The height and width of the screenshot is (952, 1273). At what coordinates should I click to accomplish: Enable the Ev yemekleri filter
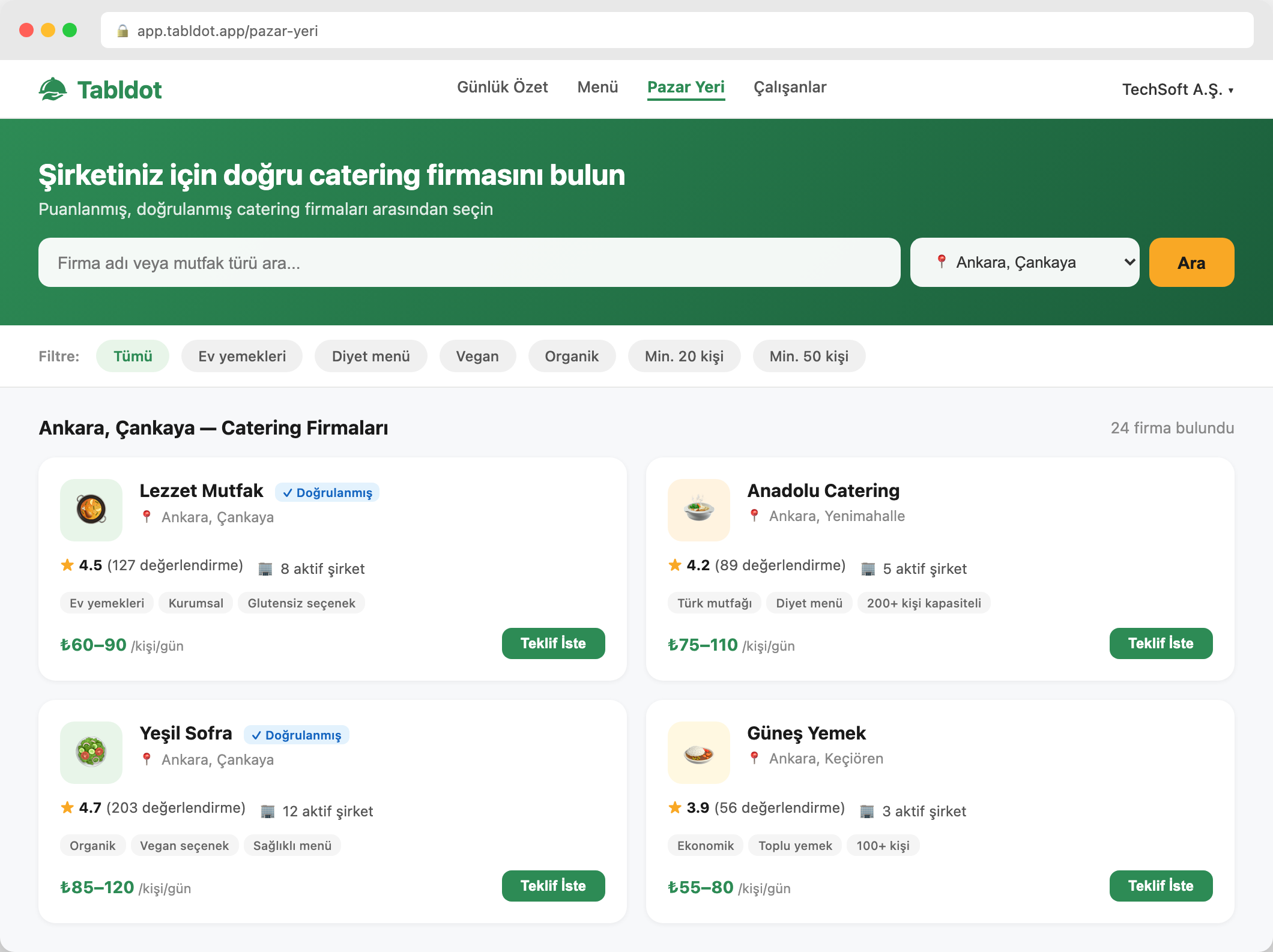pos(242,357)
